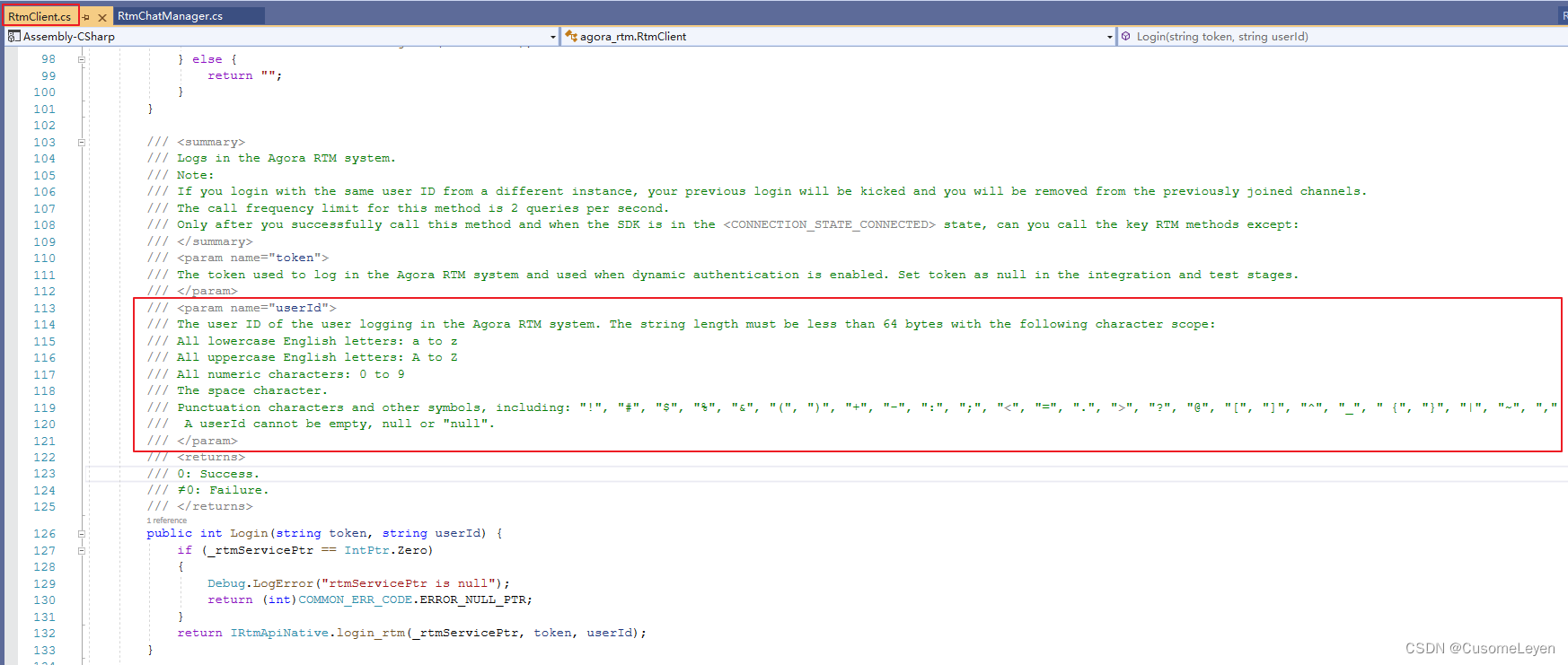Collapse the if block at line 127

pyautogui.click(x=82, y=550)
